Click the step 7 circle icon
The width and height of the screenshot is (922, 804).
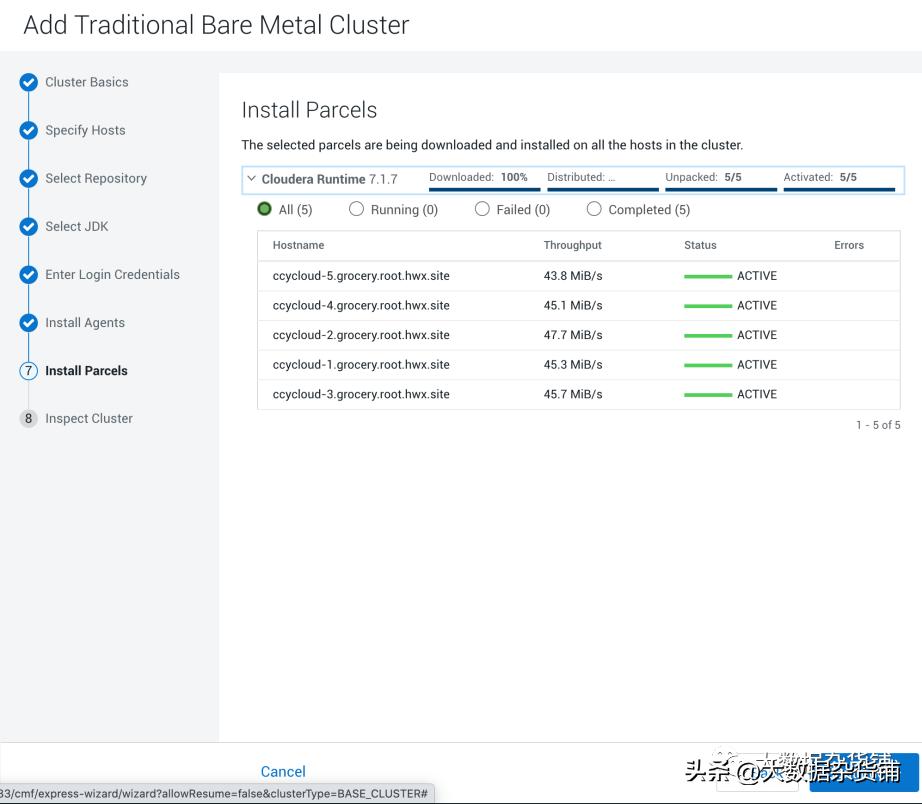point(28,370)
